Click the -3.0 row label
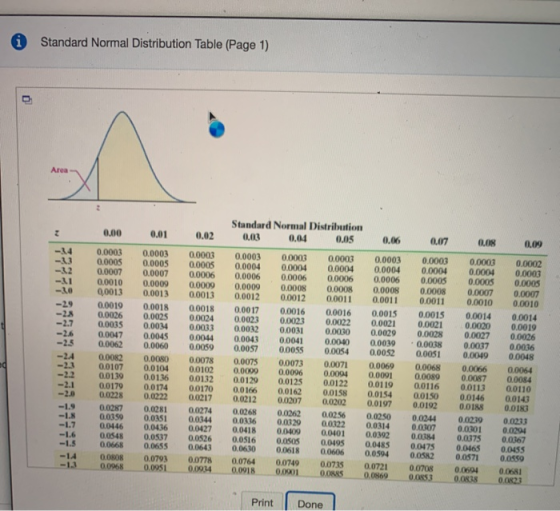560x511 pixels. click(x=64, y=291)
